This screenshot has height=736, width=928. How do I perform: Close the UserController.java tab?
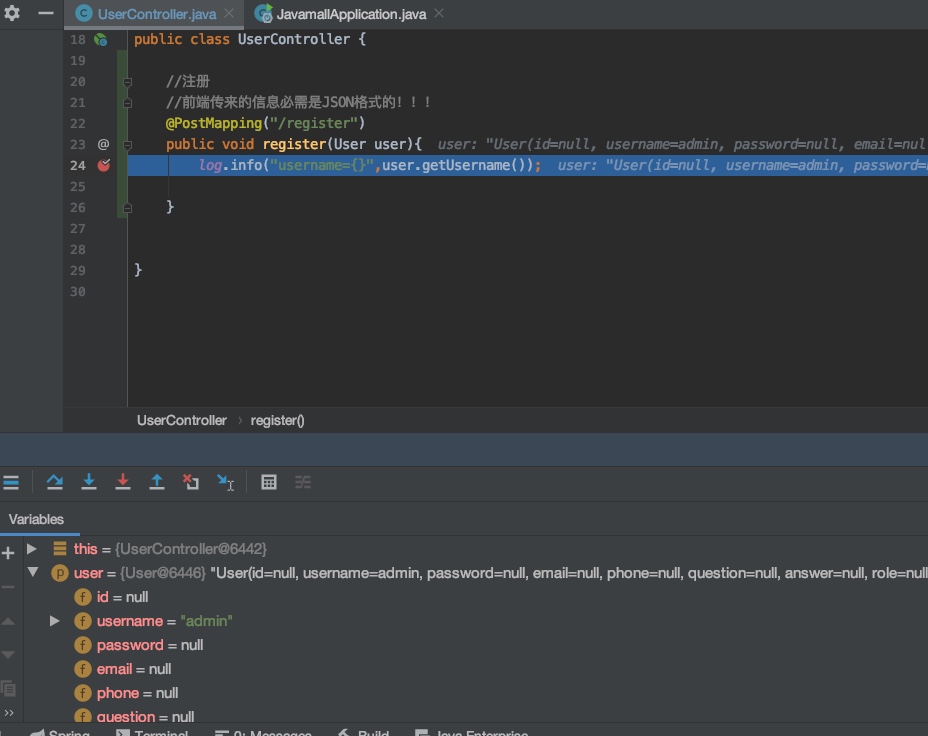pyautogui.click(x=229, y=15)
